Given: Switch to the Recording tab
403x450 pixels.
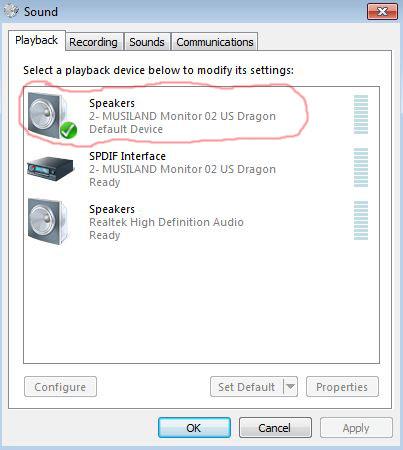Looking at the screenshot, I should (x=93, y=42).
